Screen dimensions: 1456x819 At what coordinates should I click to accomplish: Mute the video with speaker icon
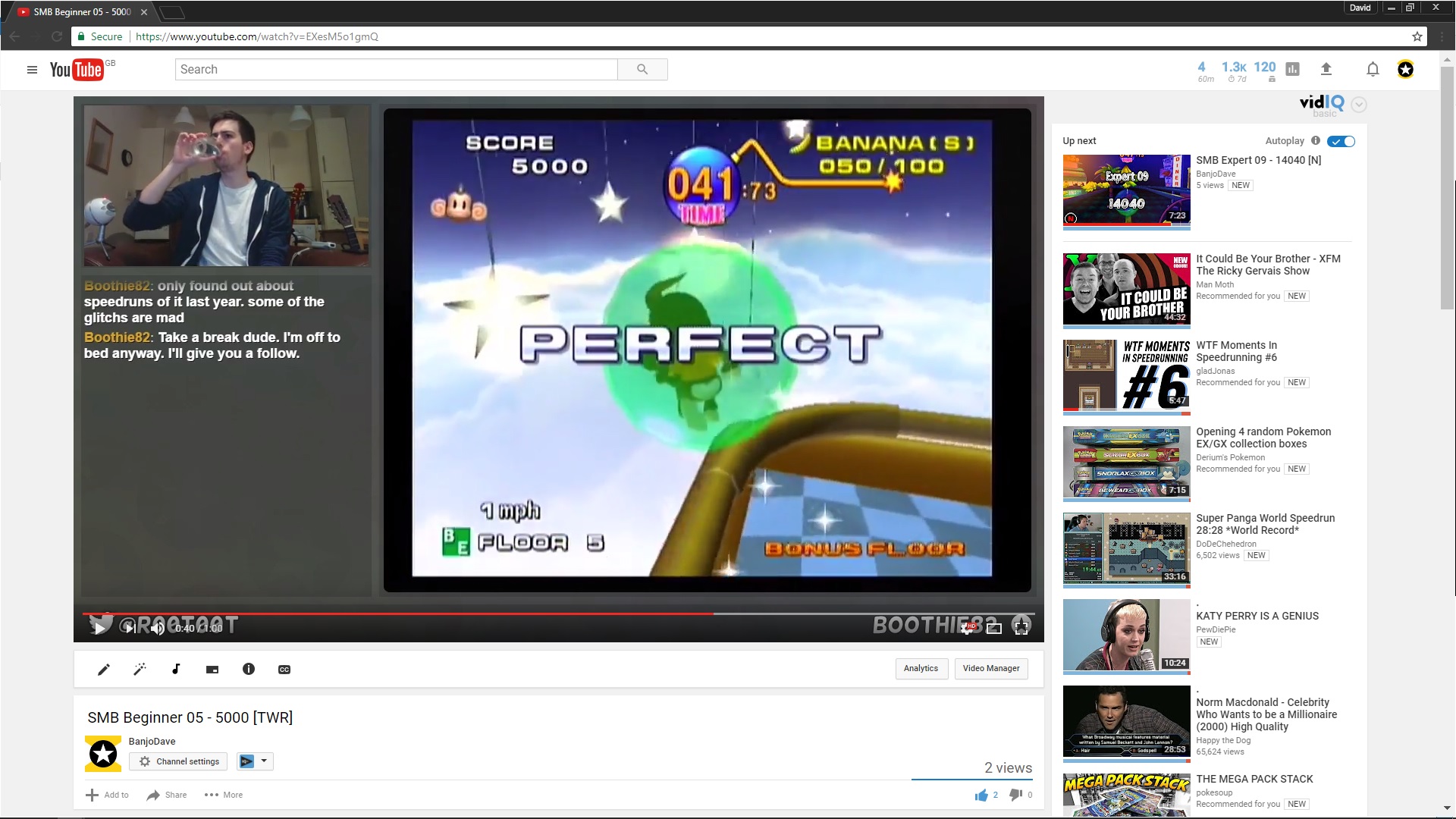coord(157,628)
